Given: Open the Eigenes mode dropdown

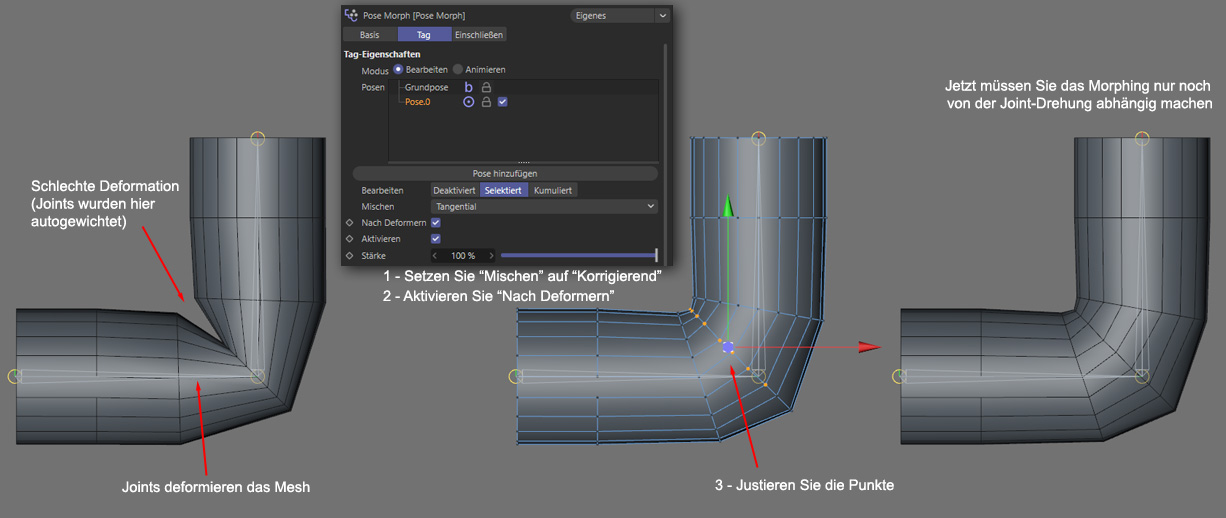Looking at the screenshot, I should 619,16.
